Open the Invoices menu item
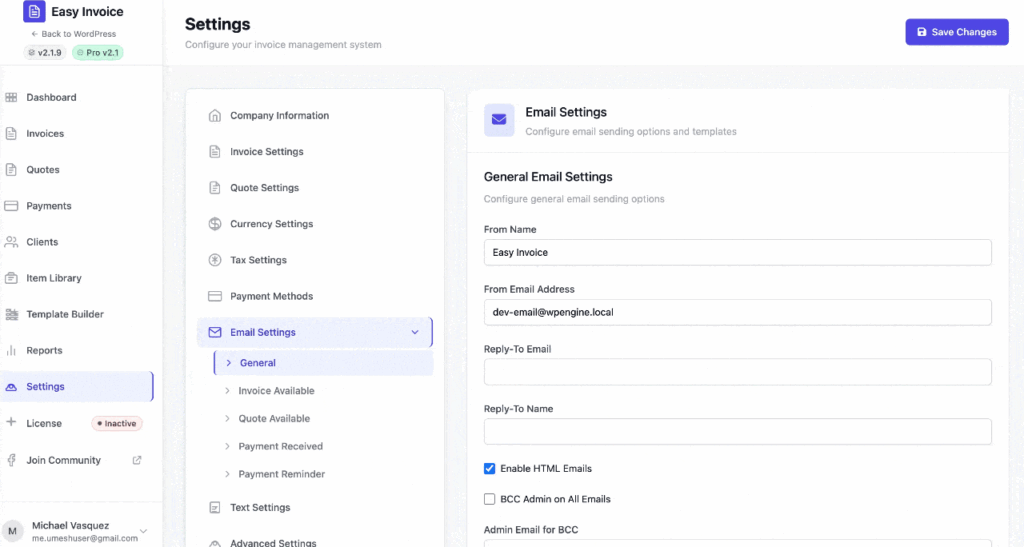Screen dimensions: 1024x547 click(45, 134)
